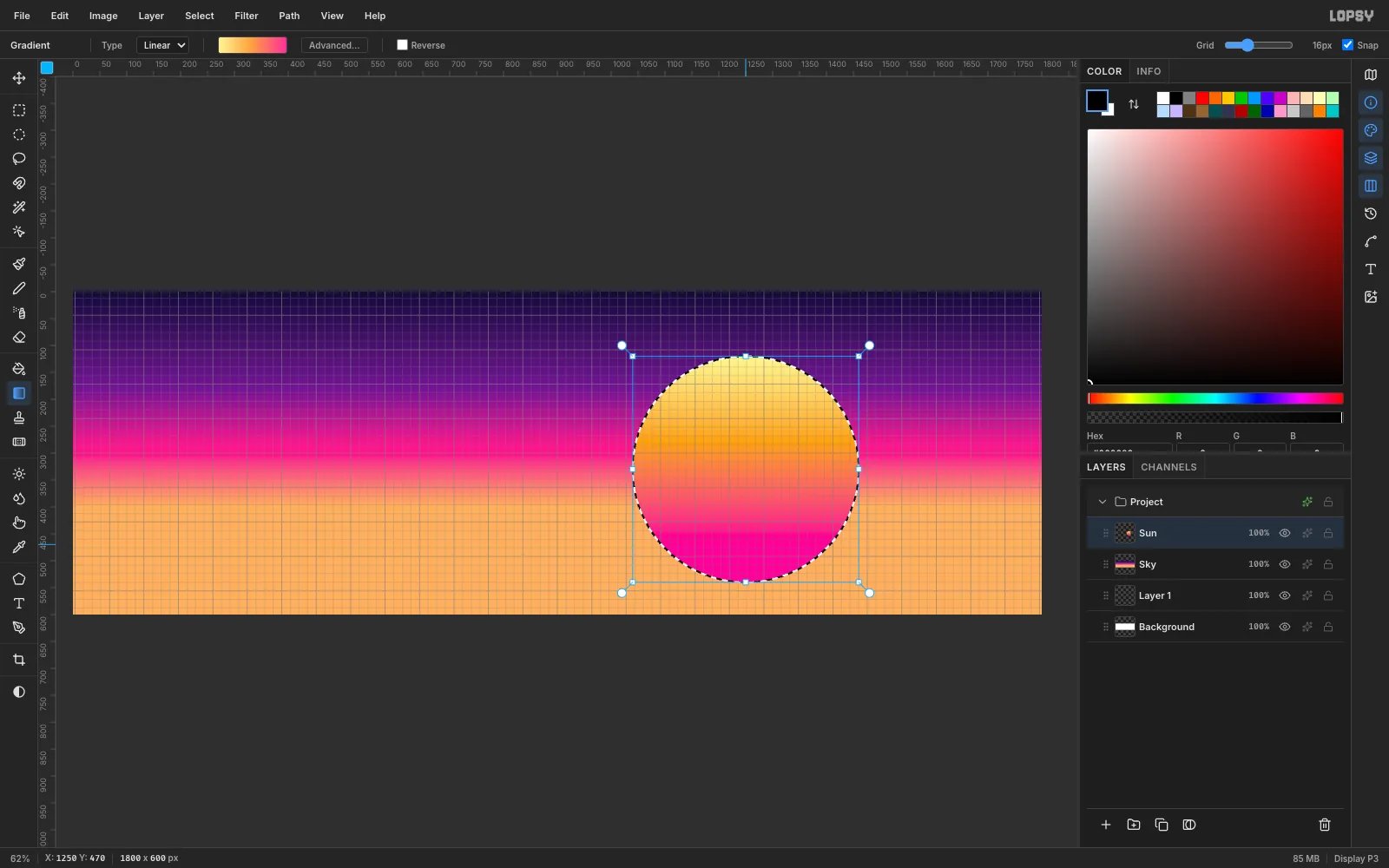1389x868 pixels.
Task: Select the Smudge finger tool
Action: [19, 523]
